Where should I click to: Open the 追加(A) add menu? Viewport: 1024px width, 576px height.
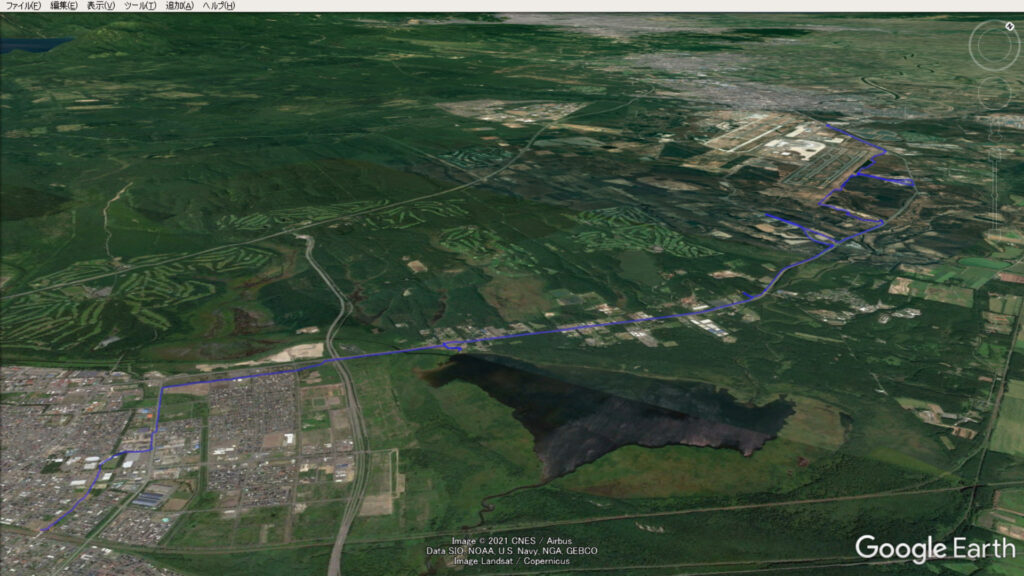[x=180, y=6]
